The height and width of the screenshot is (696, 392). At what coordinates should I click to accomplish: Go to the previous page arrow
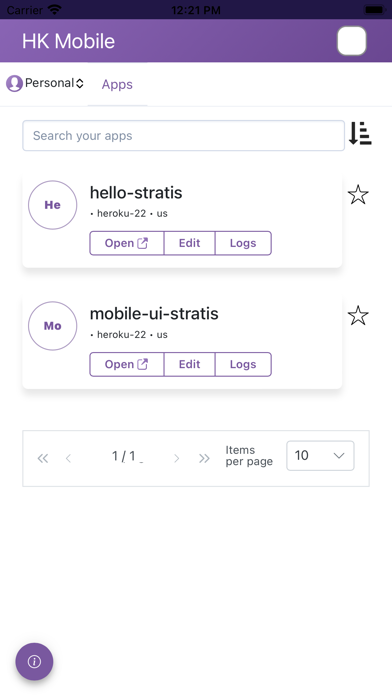point(68,458)
